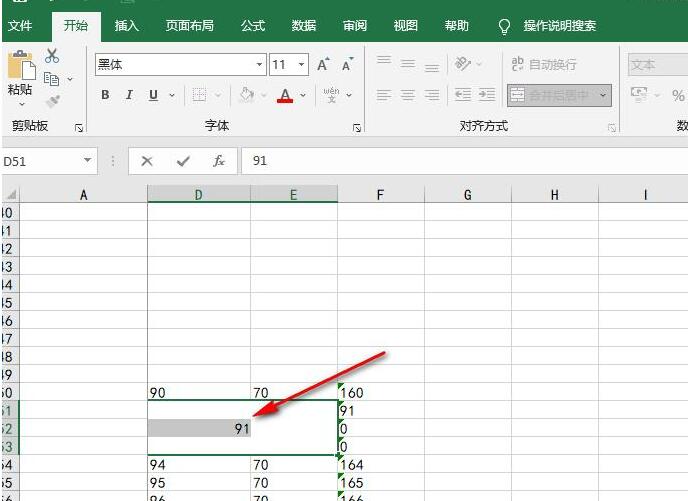688x501 pixels.
Task: Open the 字体 font dialog launcher
Action: [357, 128]
